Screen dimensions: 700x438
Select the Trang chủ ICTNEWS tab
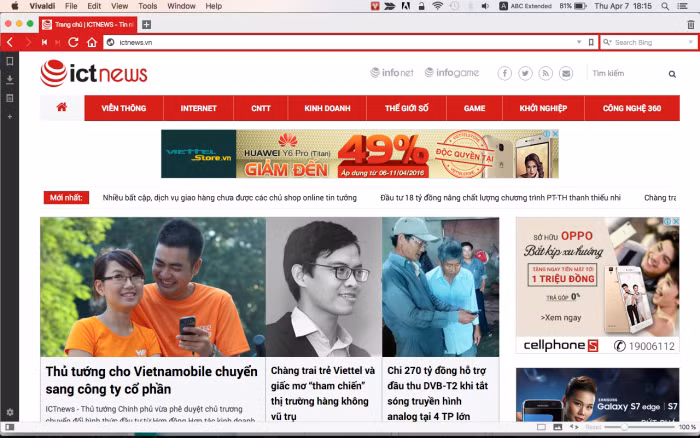point(88,25)
